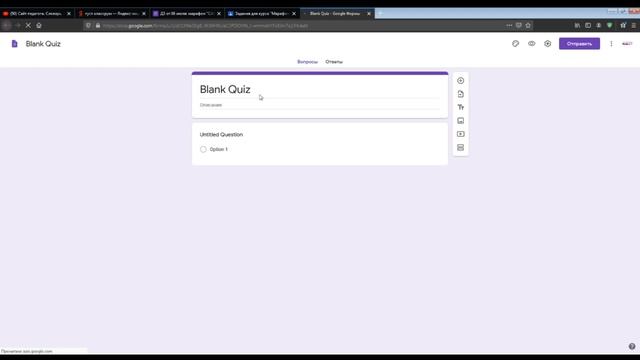
Task: Click the green shield extension icon
Action: click(x=609, y=25)
